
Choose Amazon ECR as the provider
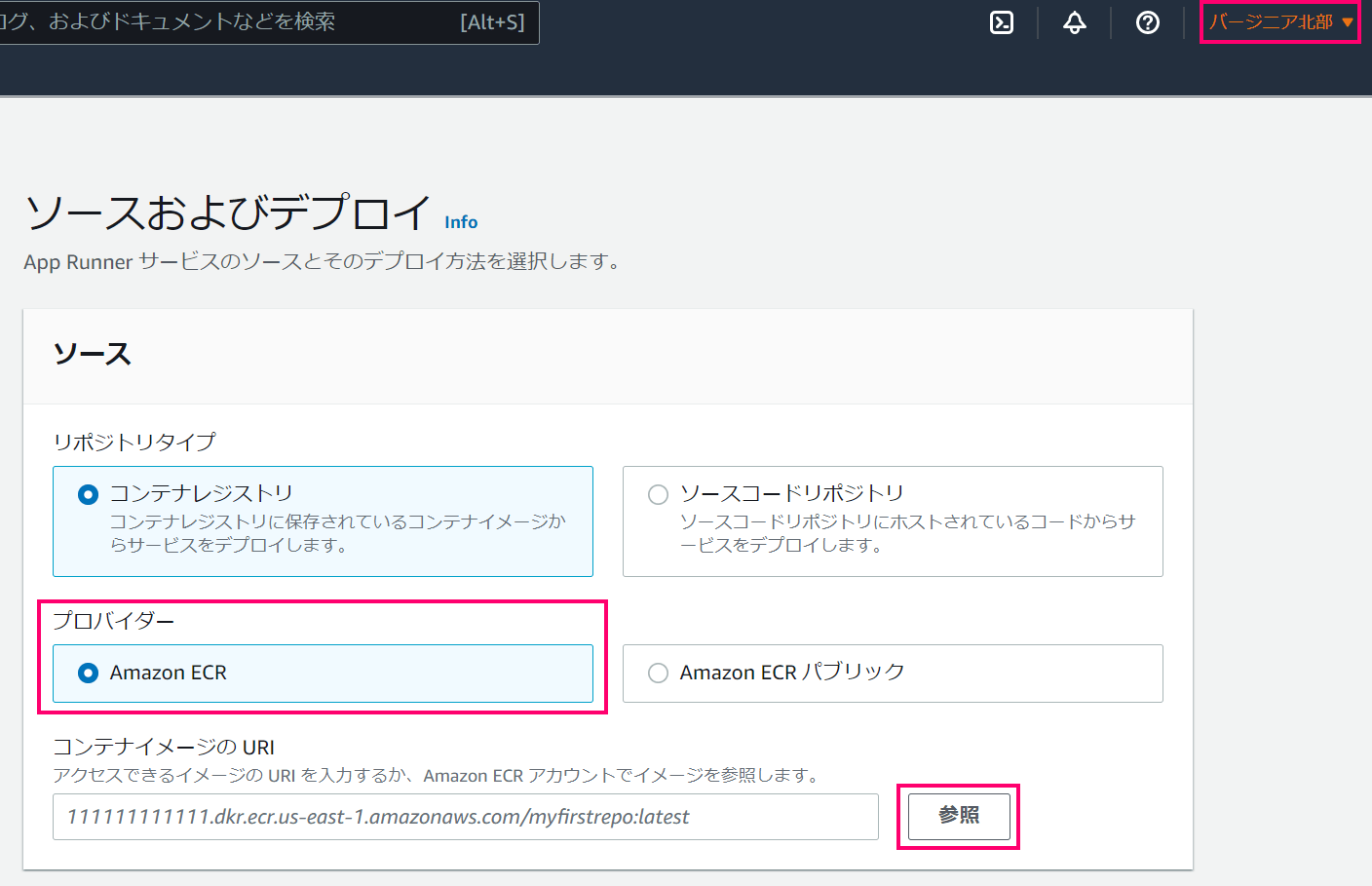(x=88, y=673)
